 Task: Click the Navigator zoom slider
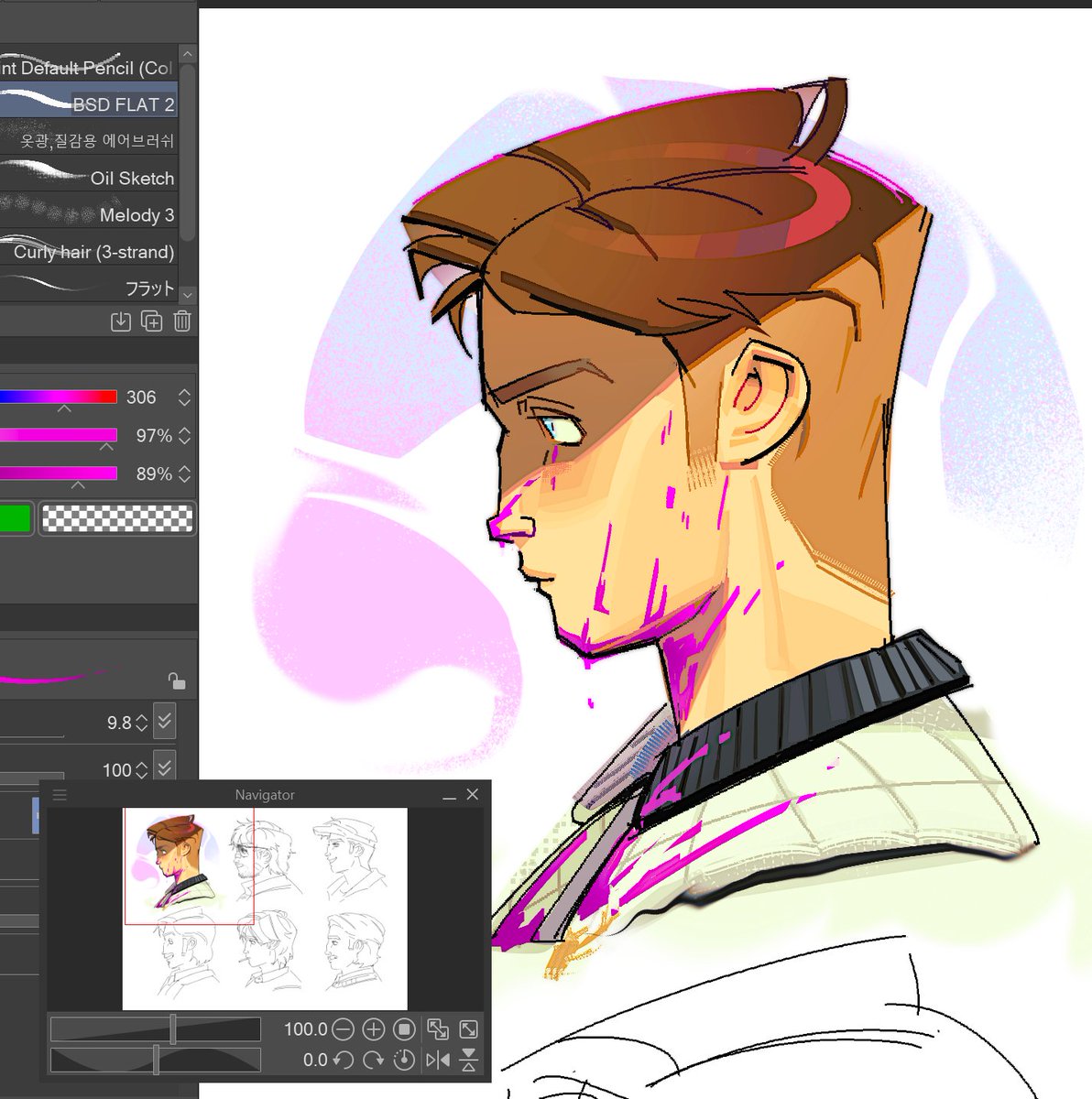click(x=155, y=1029)
